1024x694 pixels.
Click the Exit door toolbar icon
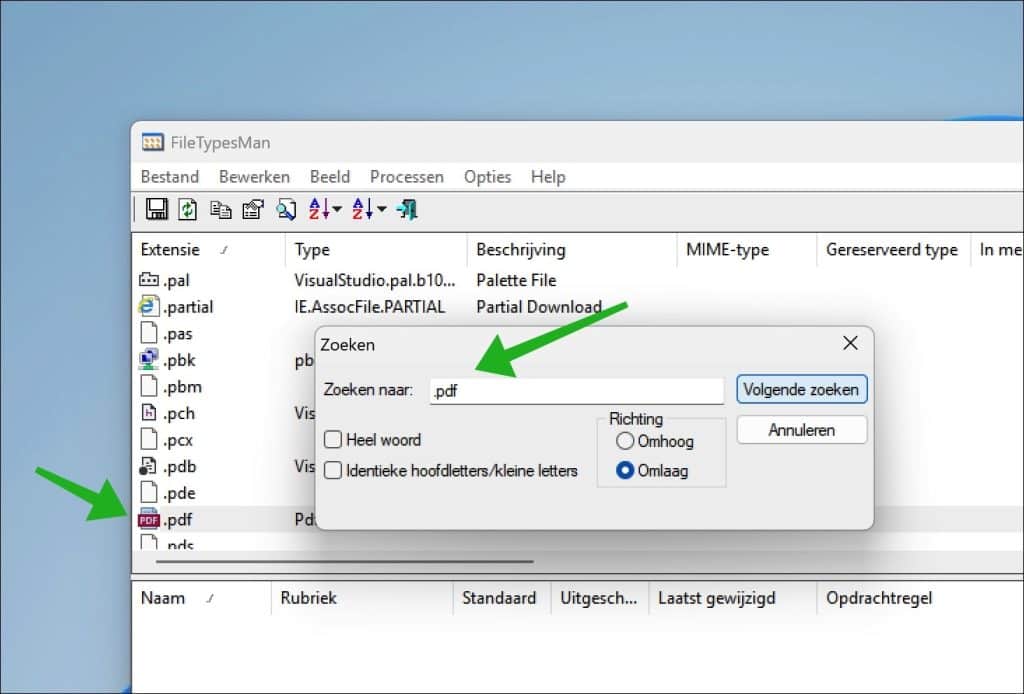pyautogui.click(x=407, y=210)
